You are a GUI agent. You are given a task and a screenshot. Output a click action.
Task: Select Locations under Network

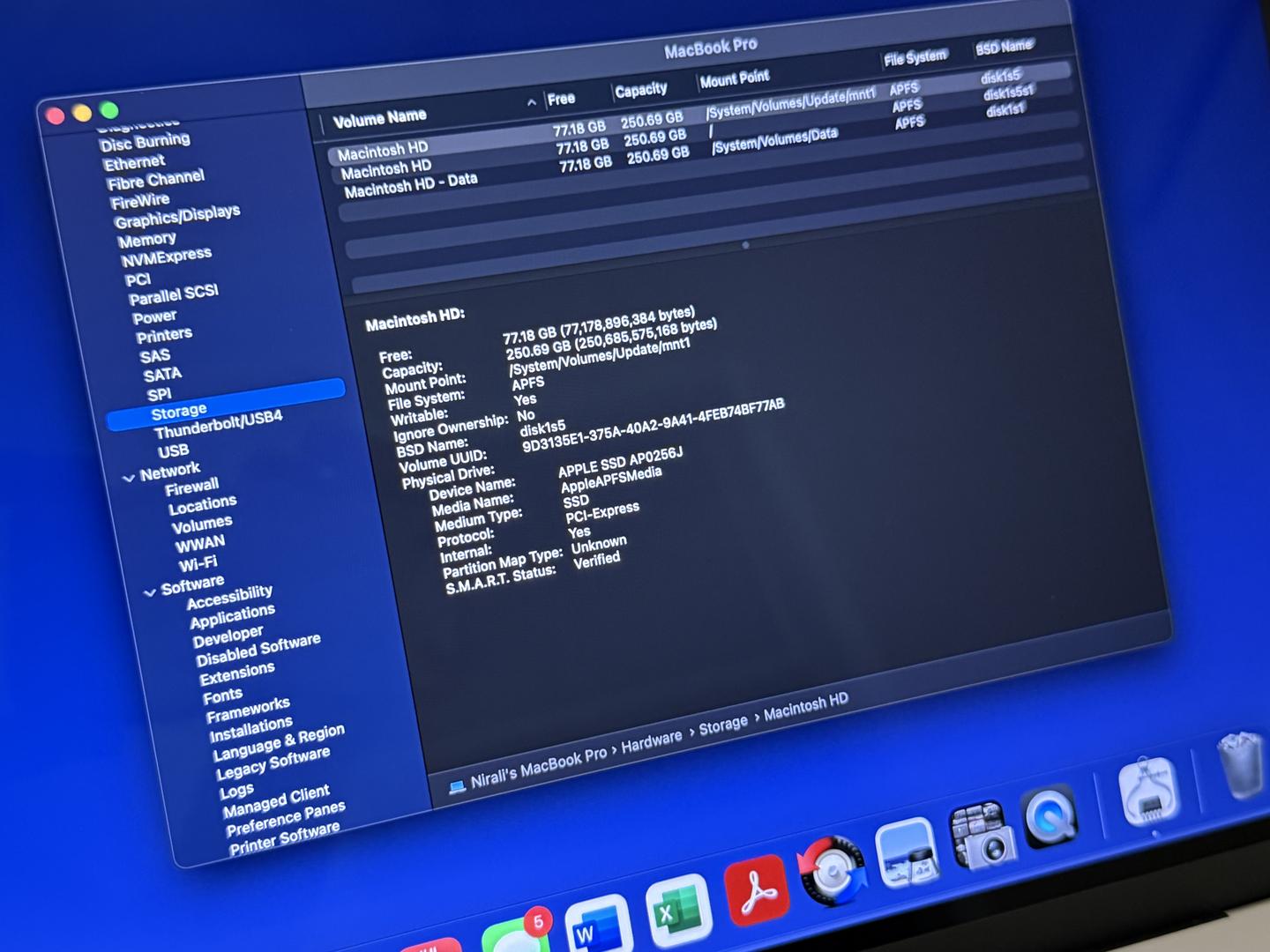click(x=202, y=506)
